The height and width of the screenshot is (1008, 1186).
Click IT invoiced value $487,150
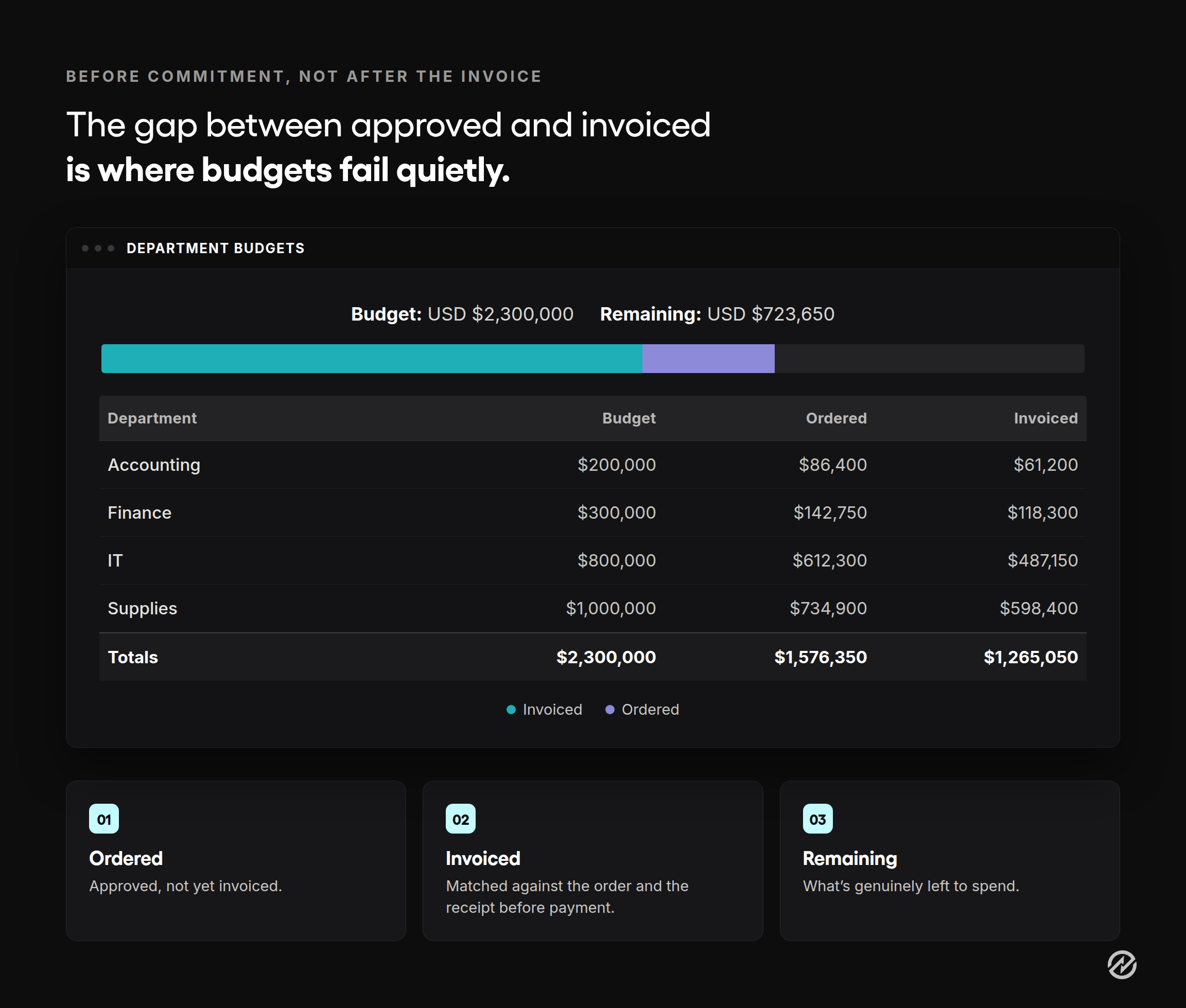1042,560
